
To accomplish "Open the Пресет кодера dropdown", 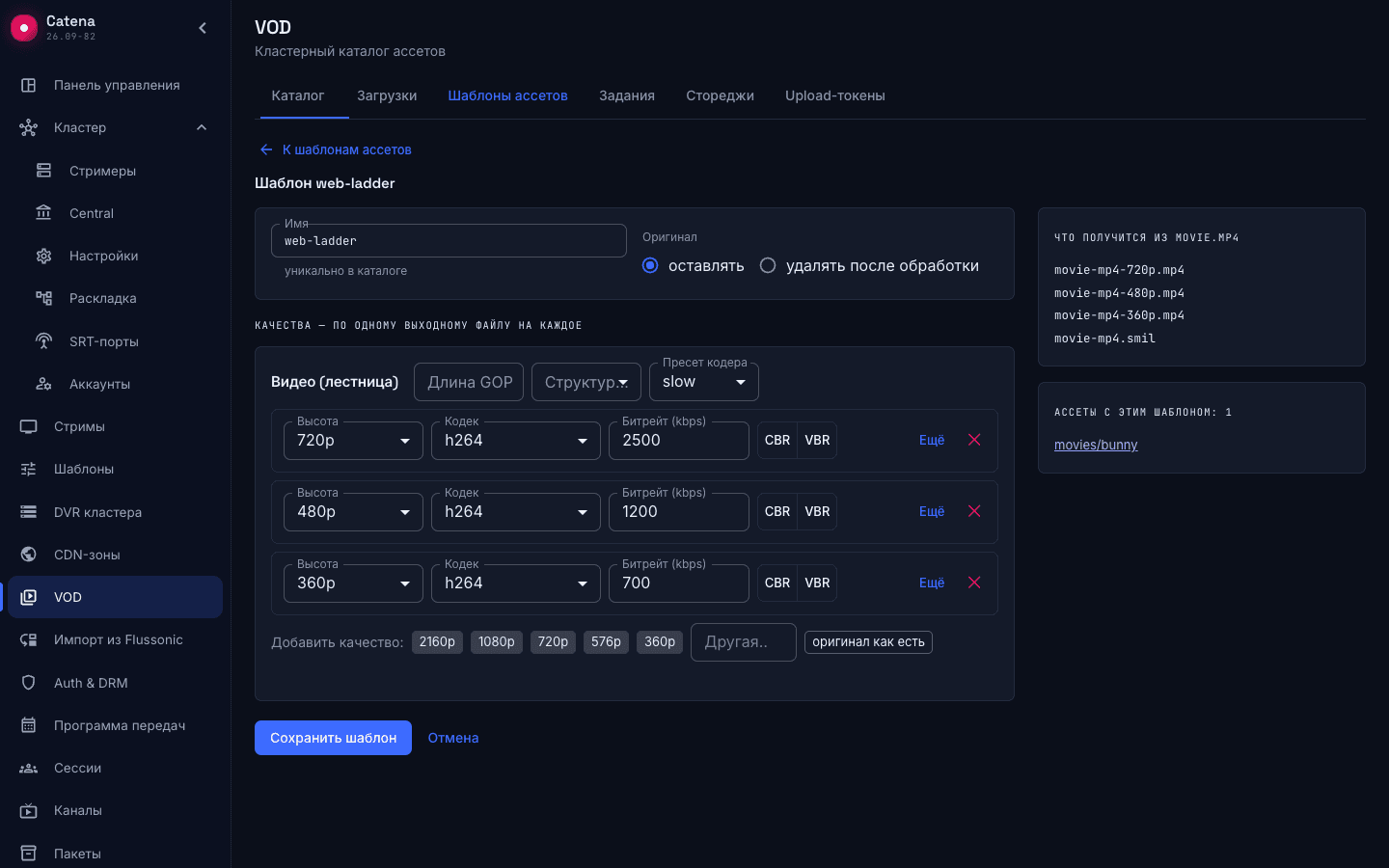I will pyautogui.click(x=704, y=382).
